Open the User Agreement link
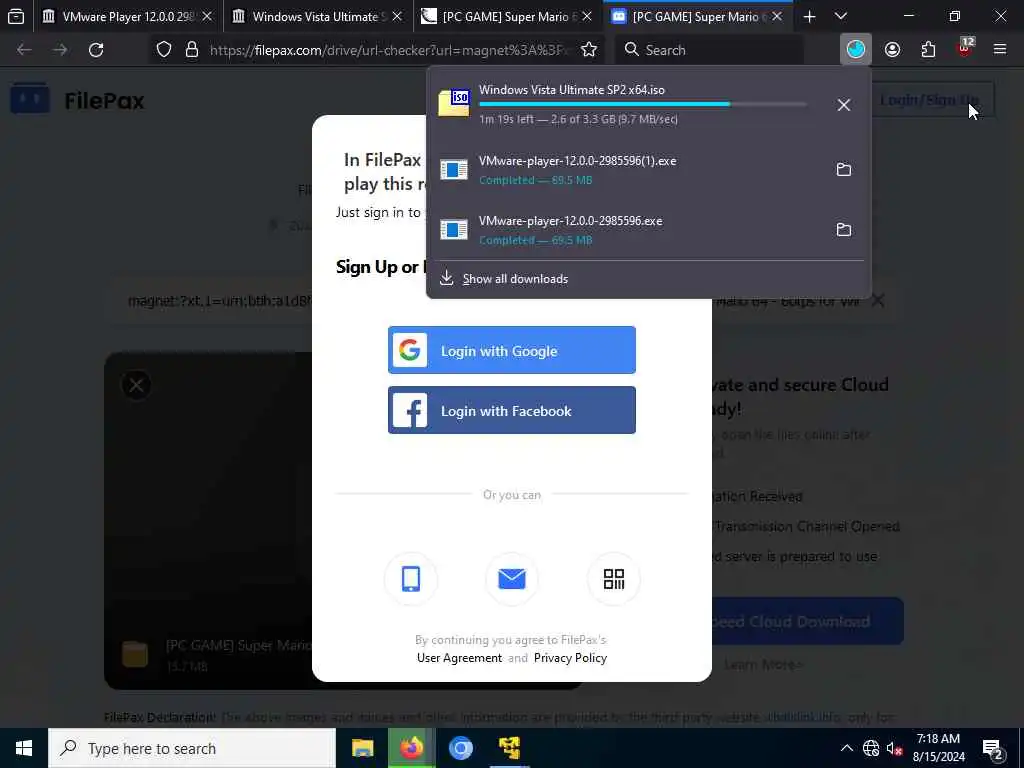Screen dimensions: 1024x768 point(459,658)
